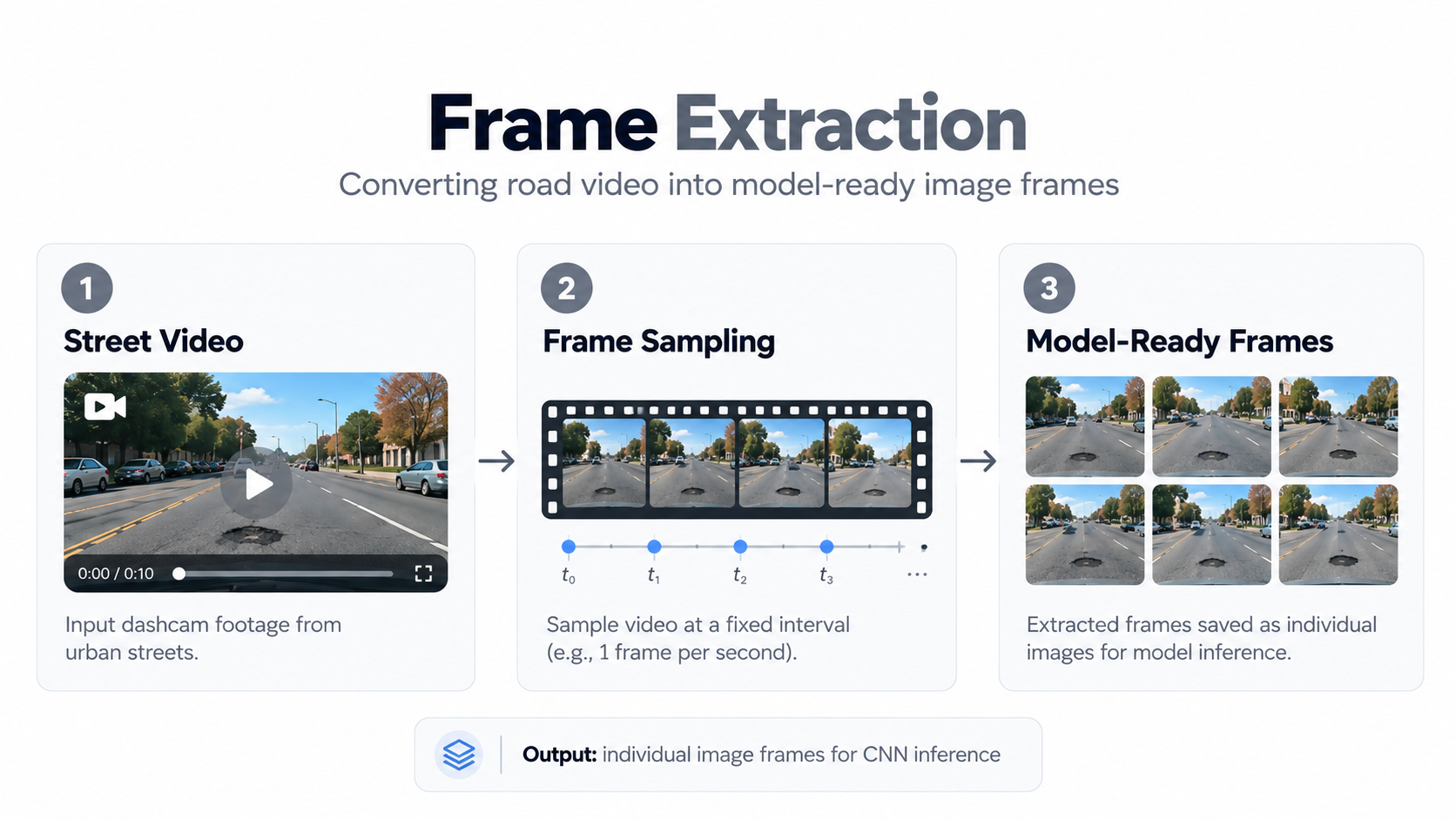1456x819 pixels.
Task: Select the t2 timeline marker dot
Action: pos(740,547)
